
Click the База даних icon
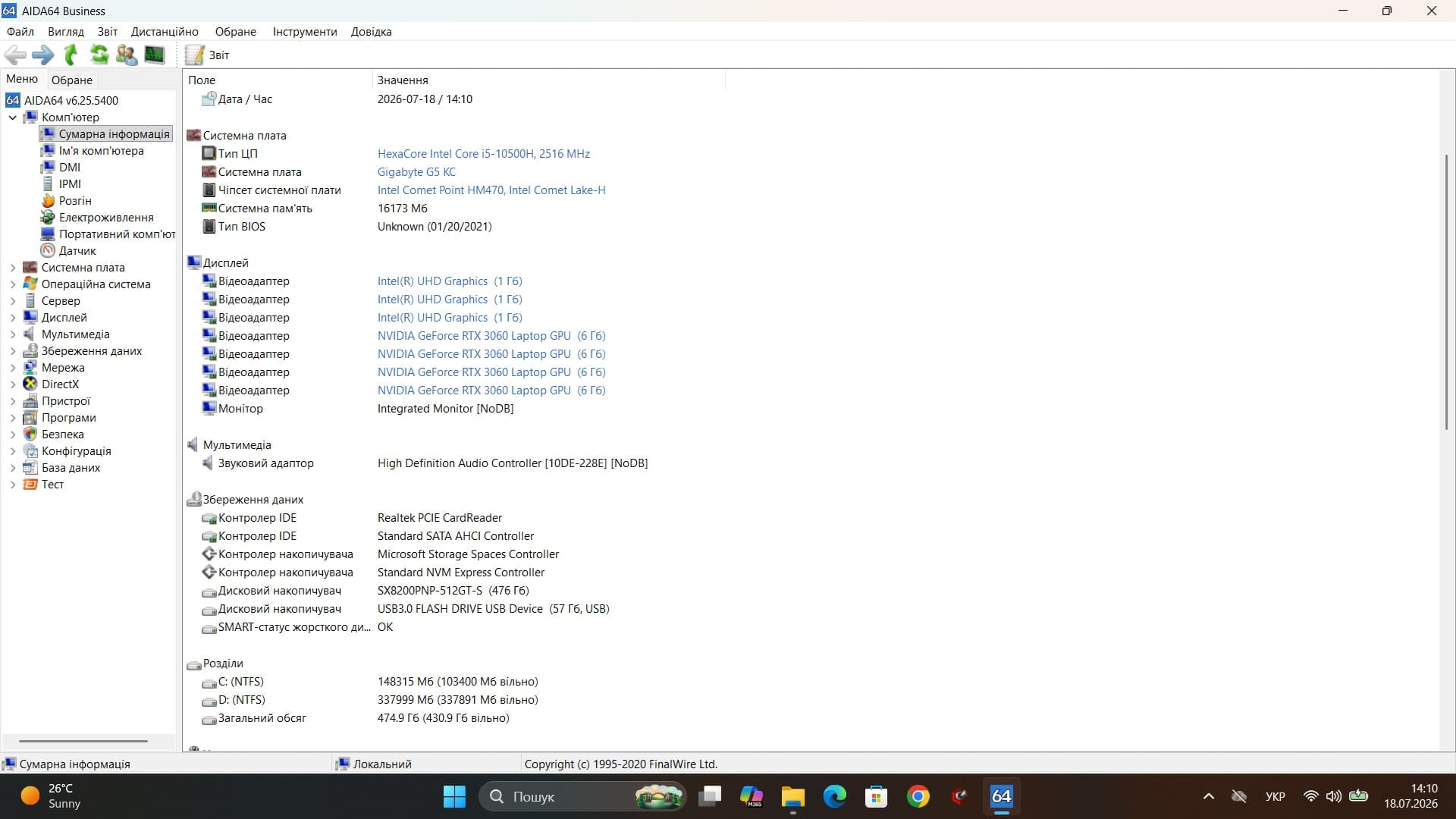tap(30, 467)
